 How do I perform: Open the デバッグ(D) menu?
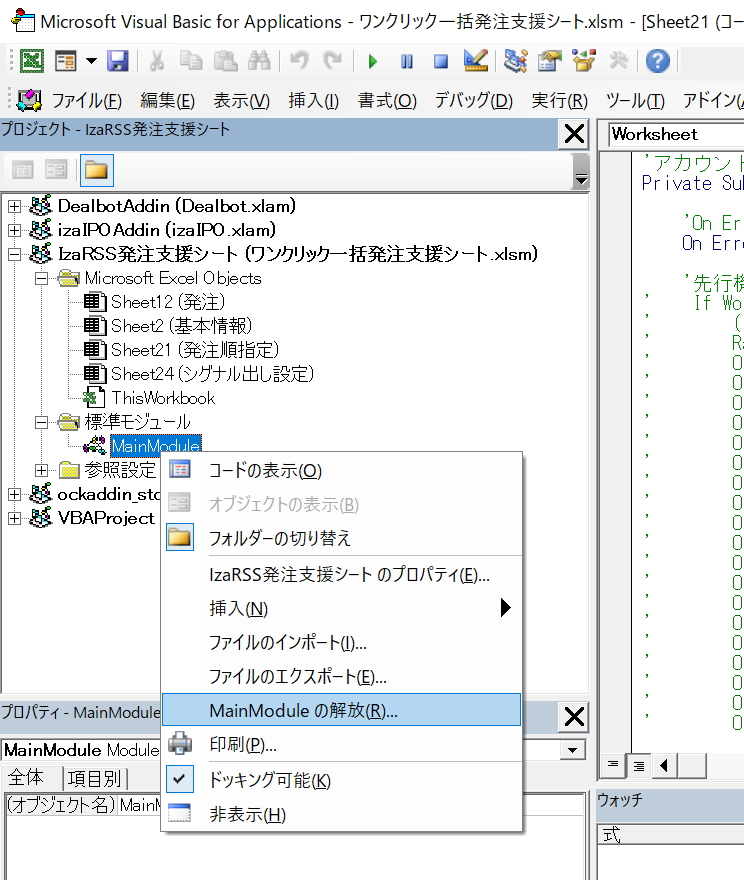click(x=474, y=101)
